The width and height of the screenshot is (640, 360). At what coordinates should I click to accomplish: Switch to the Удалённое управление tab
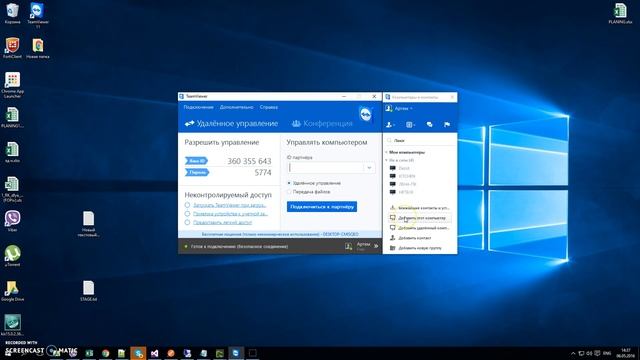pyautogui.click(x=231, y=123)
